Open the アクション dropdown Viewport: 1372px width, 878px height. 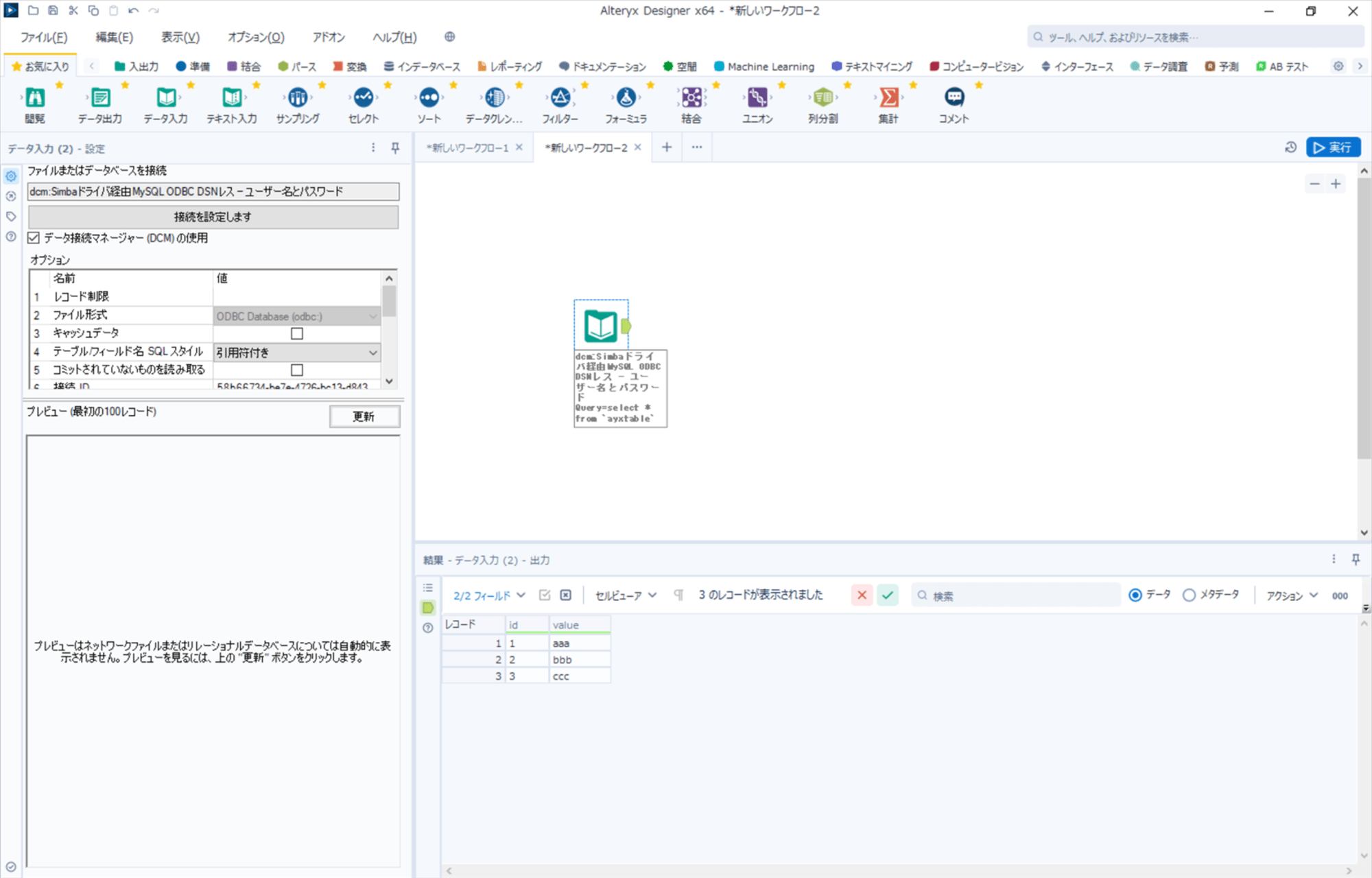click(x=1292, y=595)
